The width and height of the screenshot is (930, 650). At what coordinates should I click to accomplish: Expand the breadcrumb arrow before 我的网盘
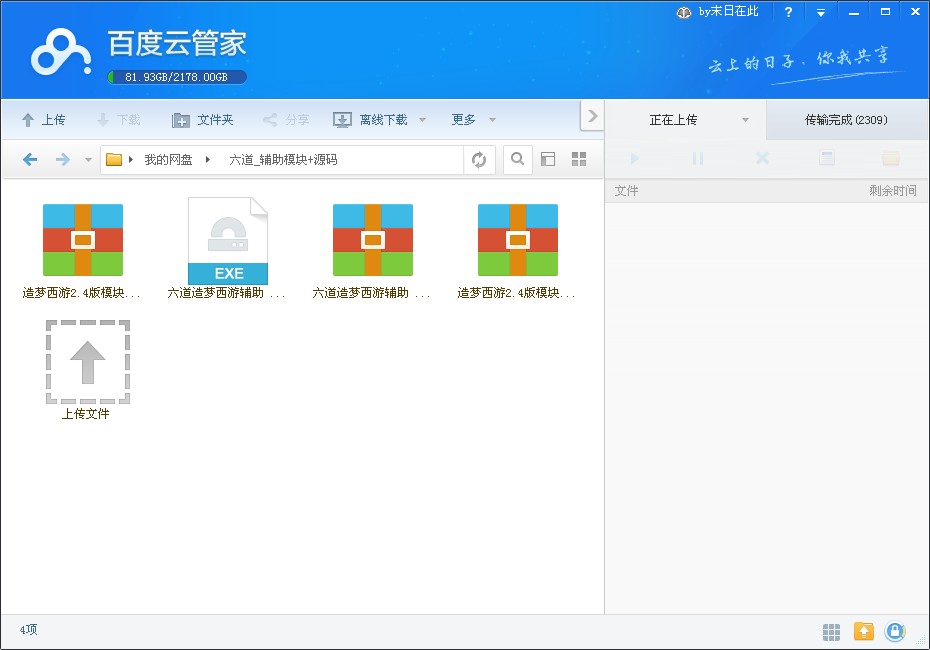pyautogui.click(x=130, y=159)
